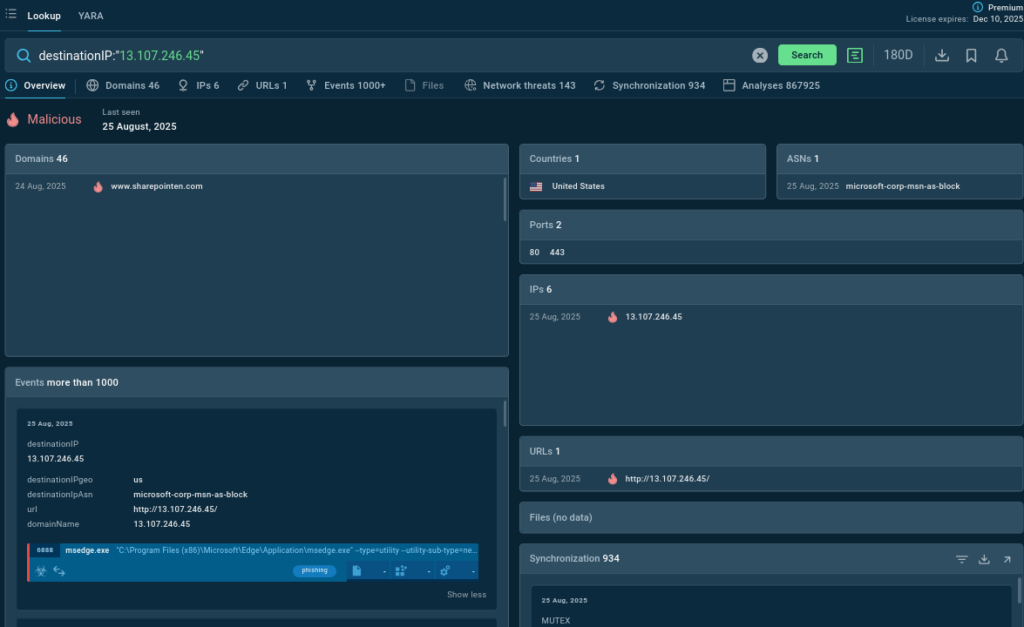Click the bookmark icon in the search bar

pos(971,55)
